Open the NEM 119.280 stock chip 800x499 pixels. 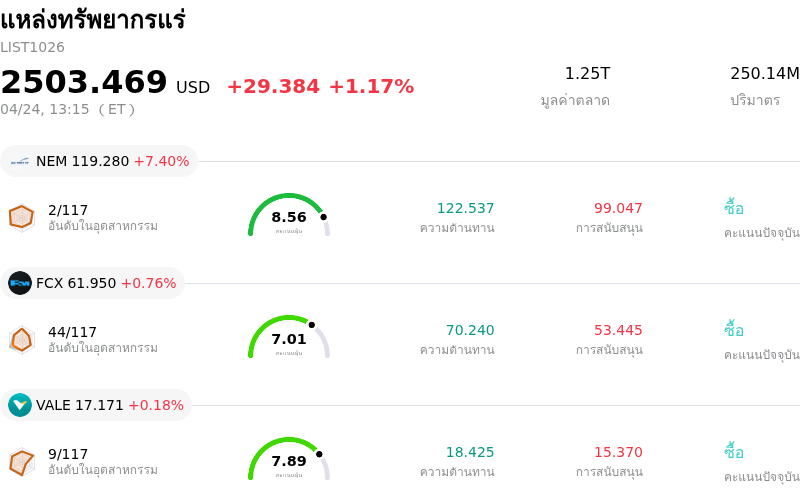click(100, 161)
